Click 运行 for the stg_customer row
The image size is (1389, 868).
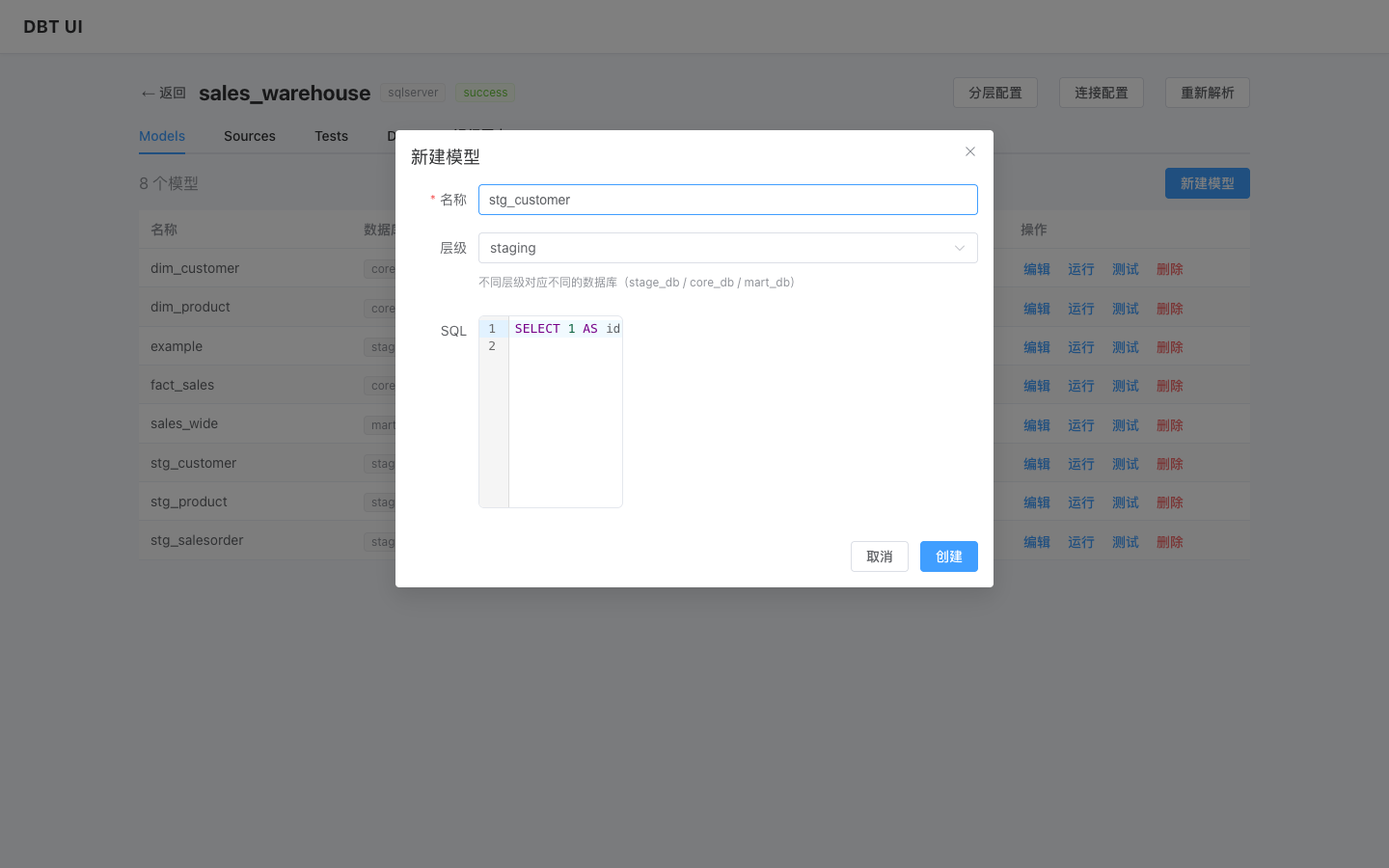coord(1081,464)
